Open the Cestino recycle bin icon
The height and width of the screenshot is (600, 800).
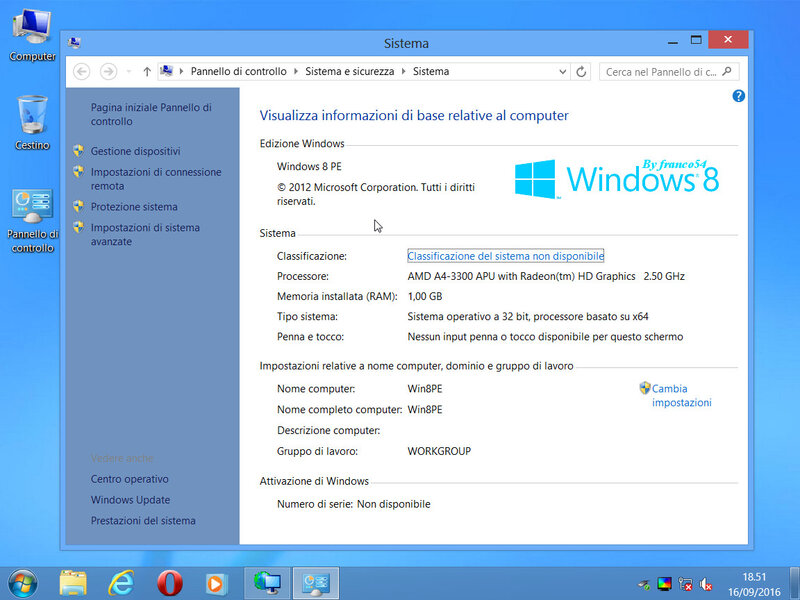[x=32, y=123]
